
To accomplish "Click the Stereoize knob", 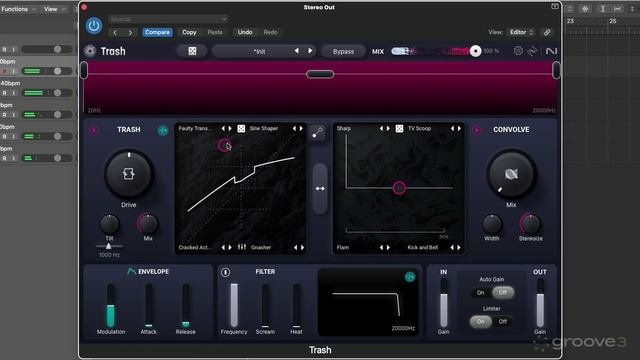I will (x=530, y=224).
